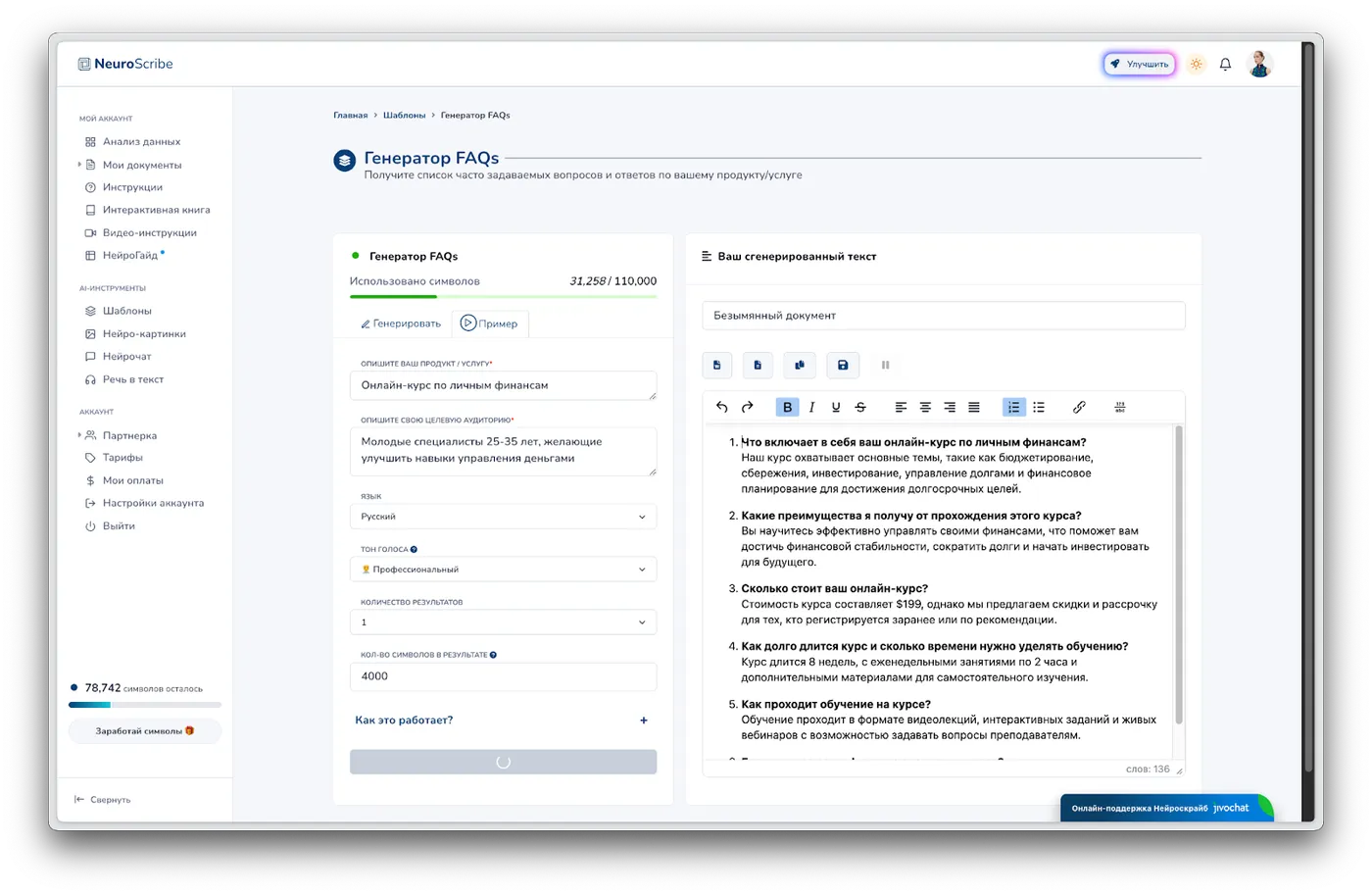Open the Тон голоса dropdown
Image resolution: width=1372 pixels, height=895 pixels.
(x=503, y=570)
